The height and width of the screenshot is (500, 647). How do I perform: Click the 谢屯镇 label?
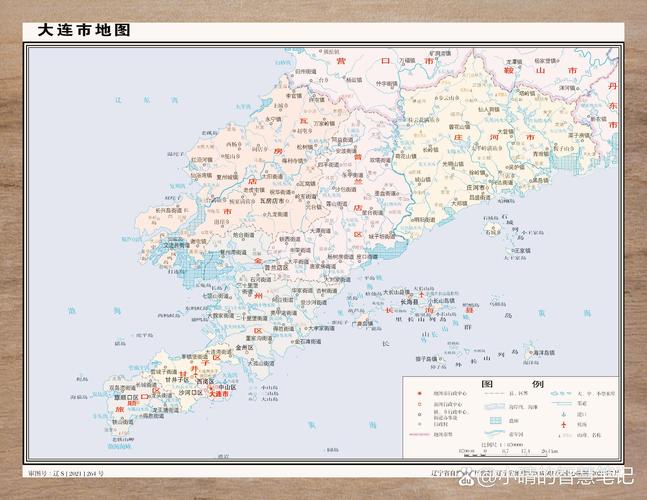tap(198, 241)
